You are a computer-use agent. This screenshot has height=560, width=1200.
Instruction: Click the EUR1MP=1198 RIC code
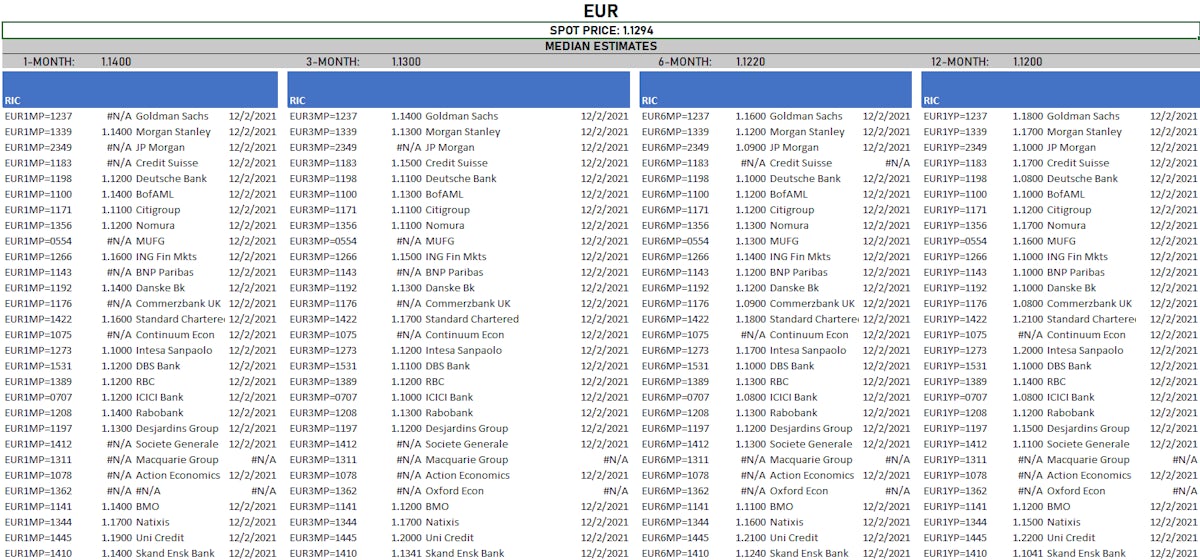tap(38, 179)
